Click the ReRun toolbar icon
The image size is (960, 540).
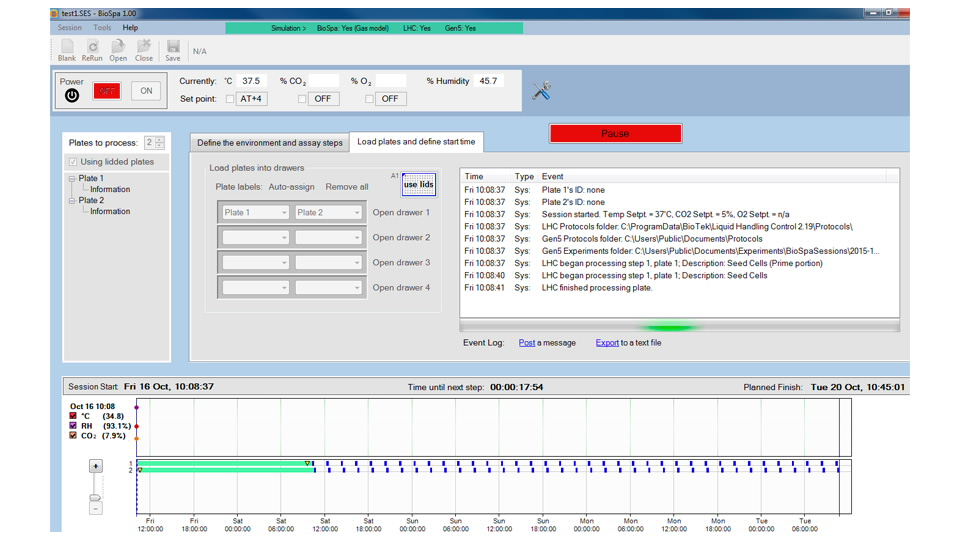point(92,50)
